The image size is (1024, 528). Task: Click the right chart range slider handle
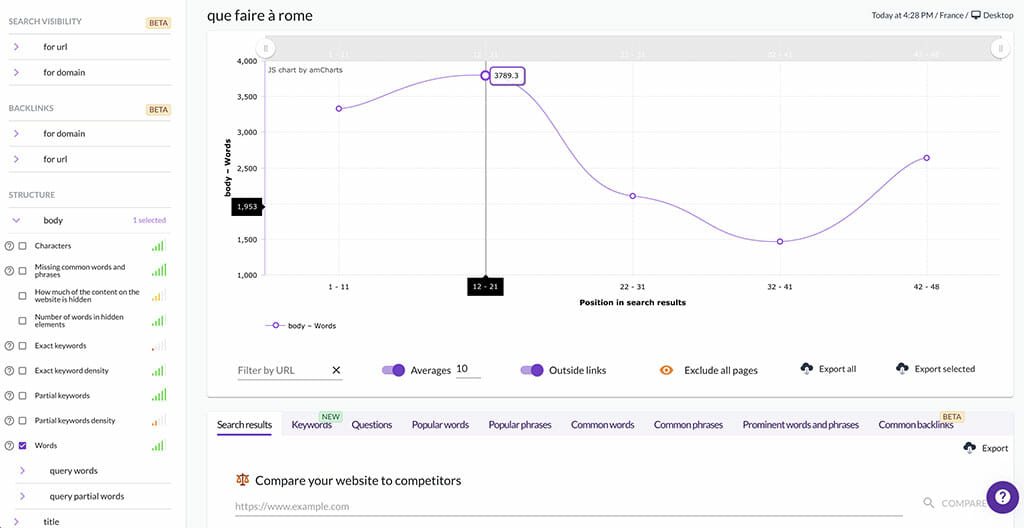[1000, 48]
